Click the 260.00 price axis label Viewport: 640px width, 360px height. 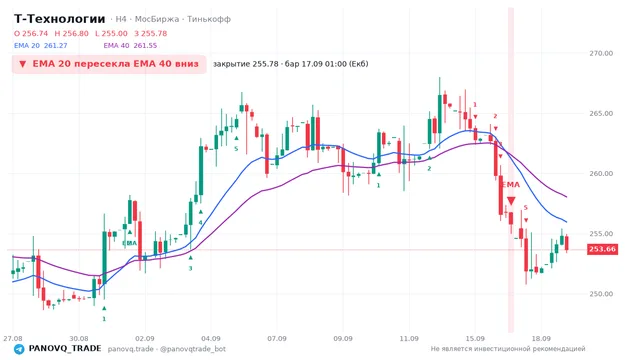click(x=601, y=173)
